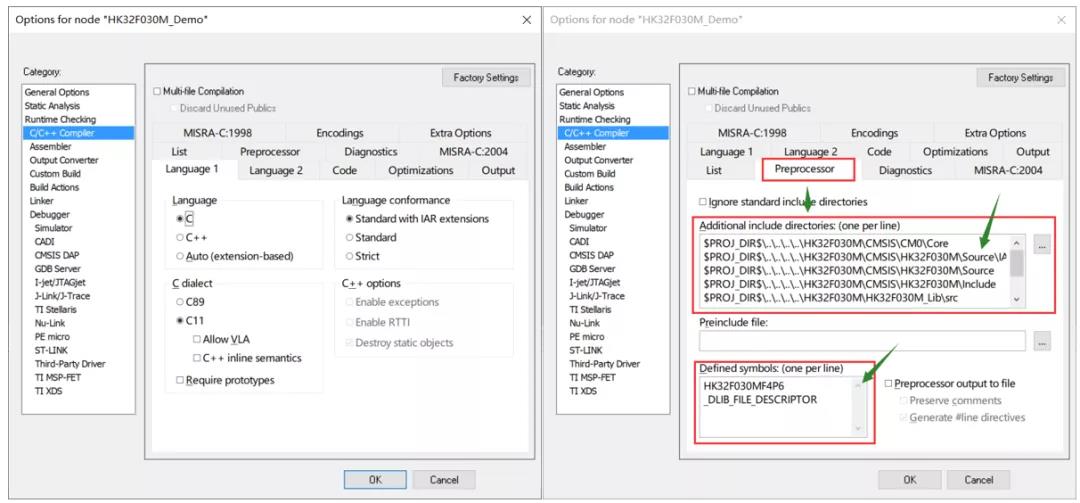Switch to Language 2 tab in left dialog
1080x503 pixels.
[276, 170]
